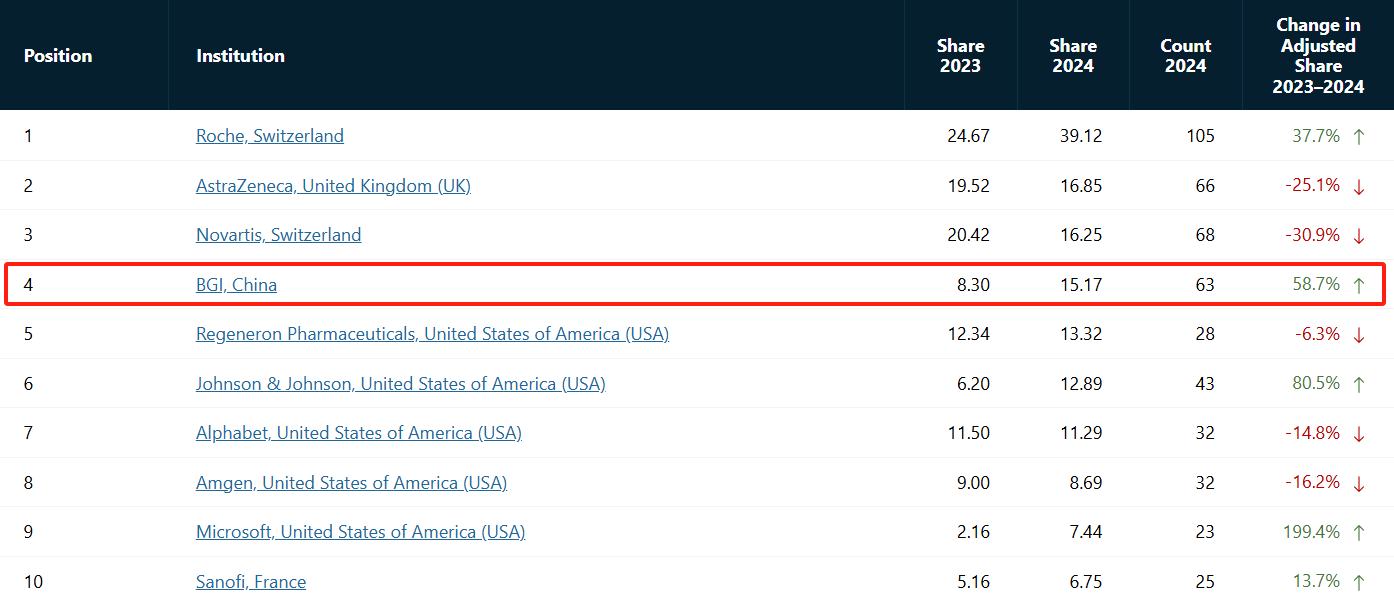Click Sanofi's Share 2024 value 6.75
Viewport: 1394px width, 605px height.
point(1086,582)
